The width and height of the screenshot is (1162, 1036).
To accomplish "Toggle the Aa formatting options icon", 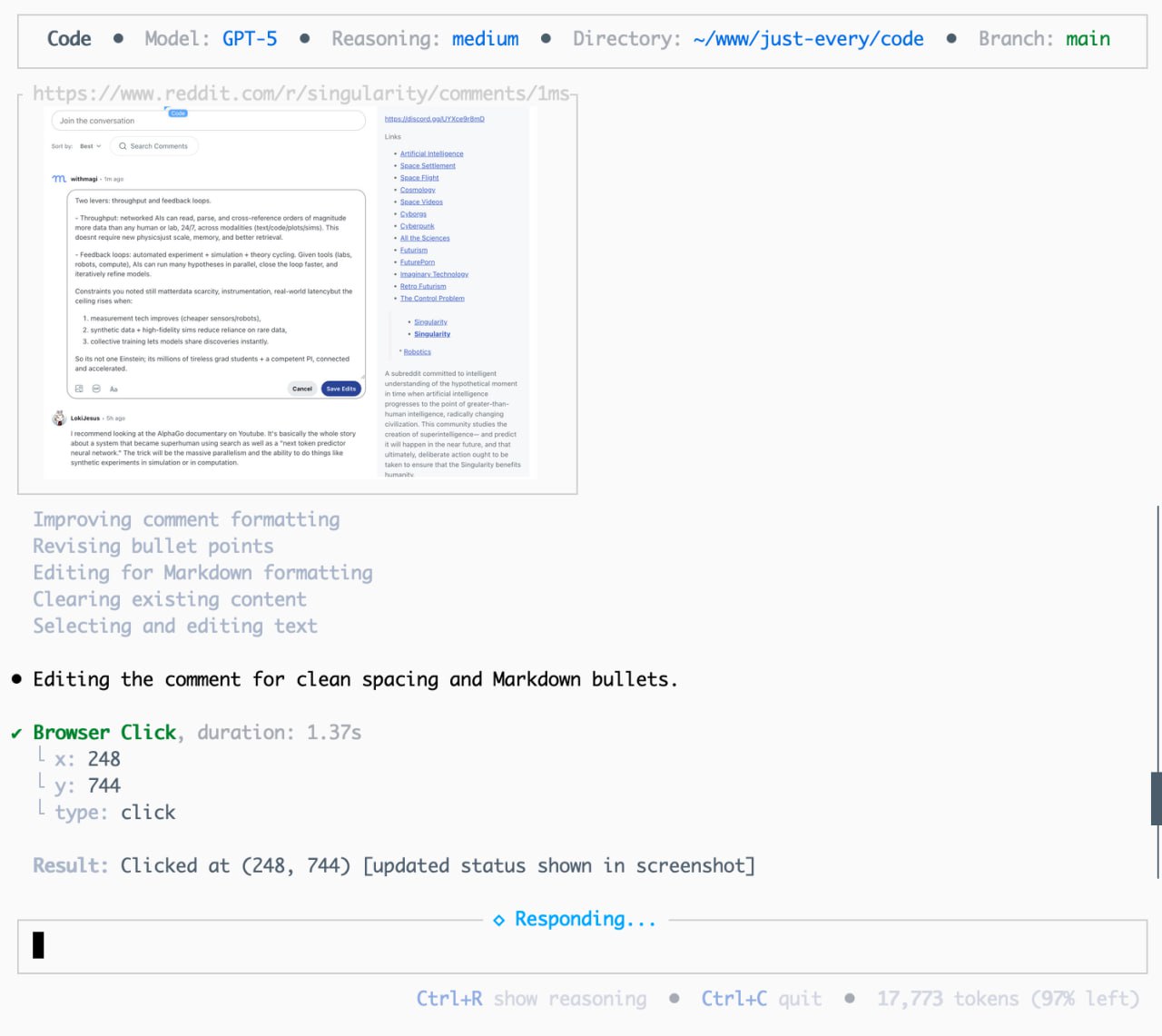I will (113, 389).
